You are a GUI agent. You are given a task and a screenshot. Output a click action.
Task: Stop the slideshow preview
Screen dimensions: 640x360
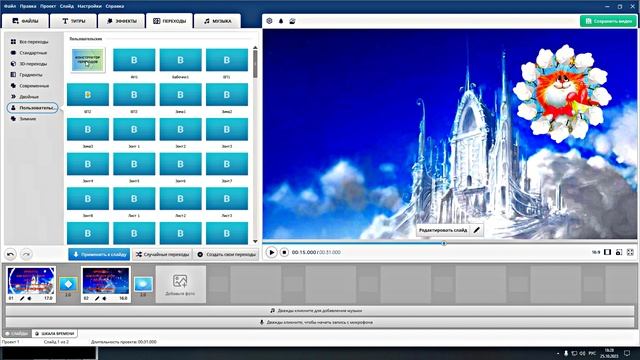(284, 252)
